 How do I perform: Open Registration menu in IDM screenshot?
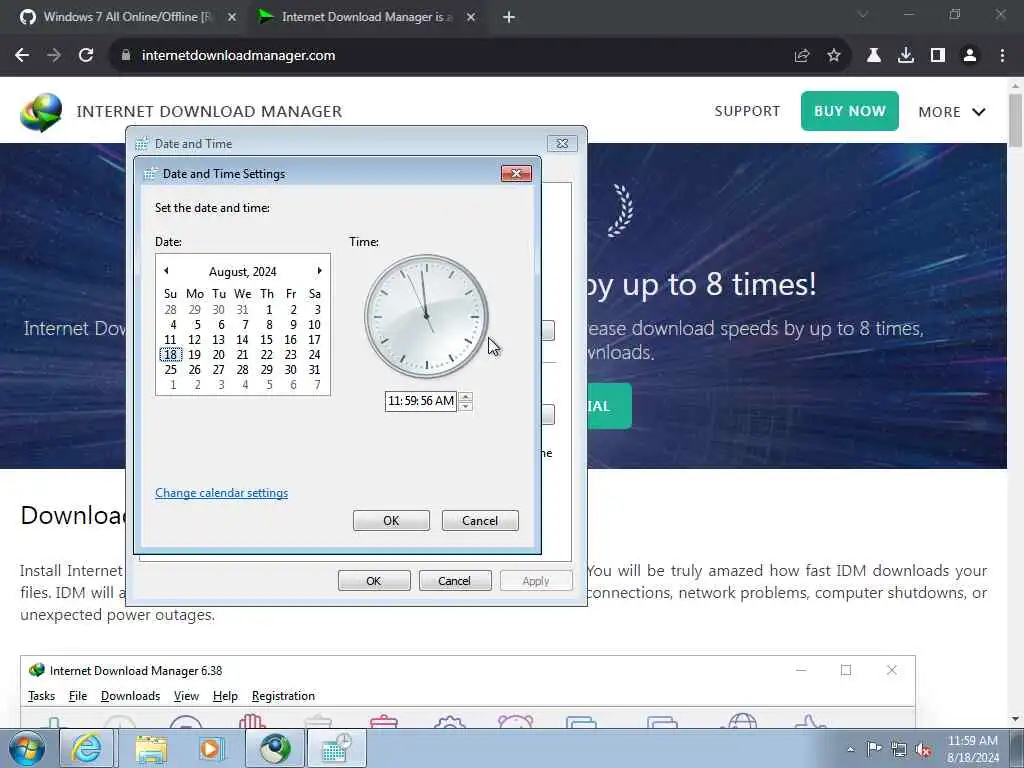283,696
